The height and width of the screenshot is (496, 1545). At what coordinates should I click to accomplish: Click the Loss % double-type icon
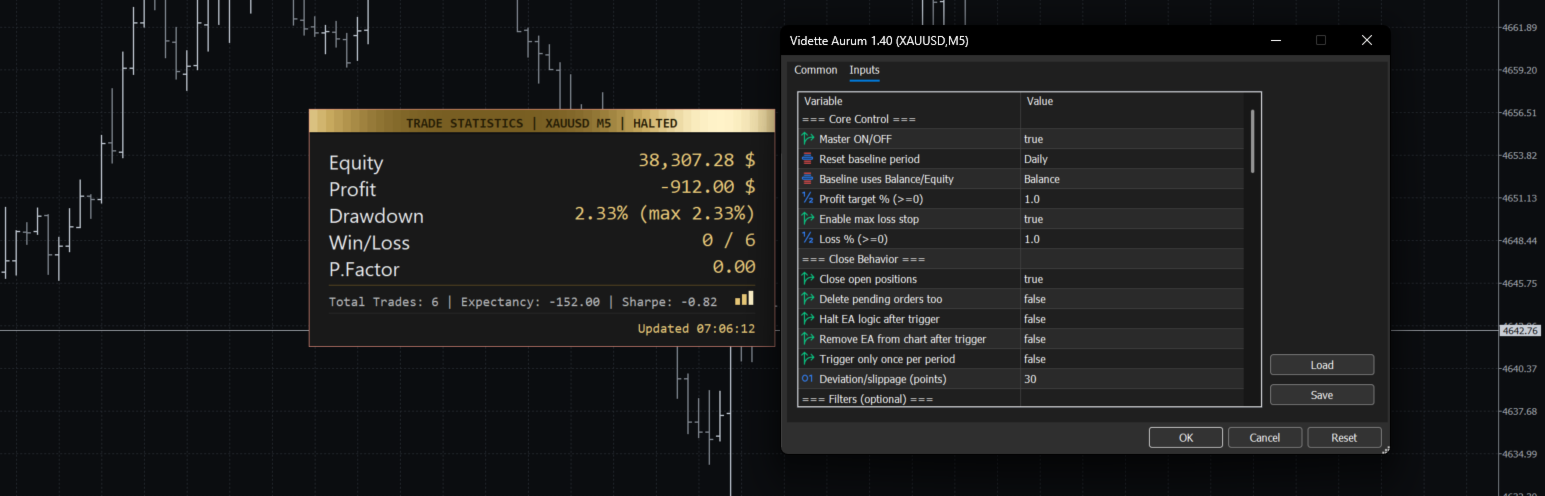coord(808,239)
